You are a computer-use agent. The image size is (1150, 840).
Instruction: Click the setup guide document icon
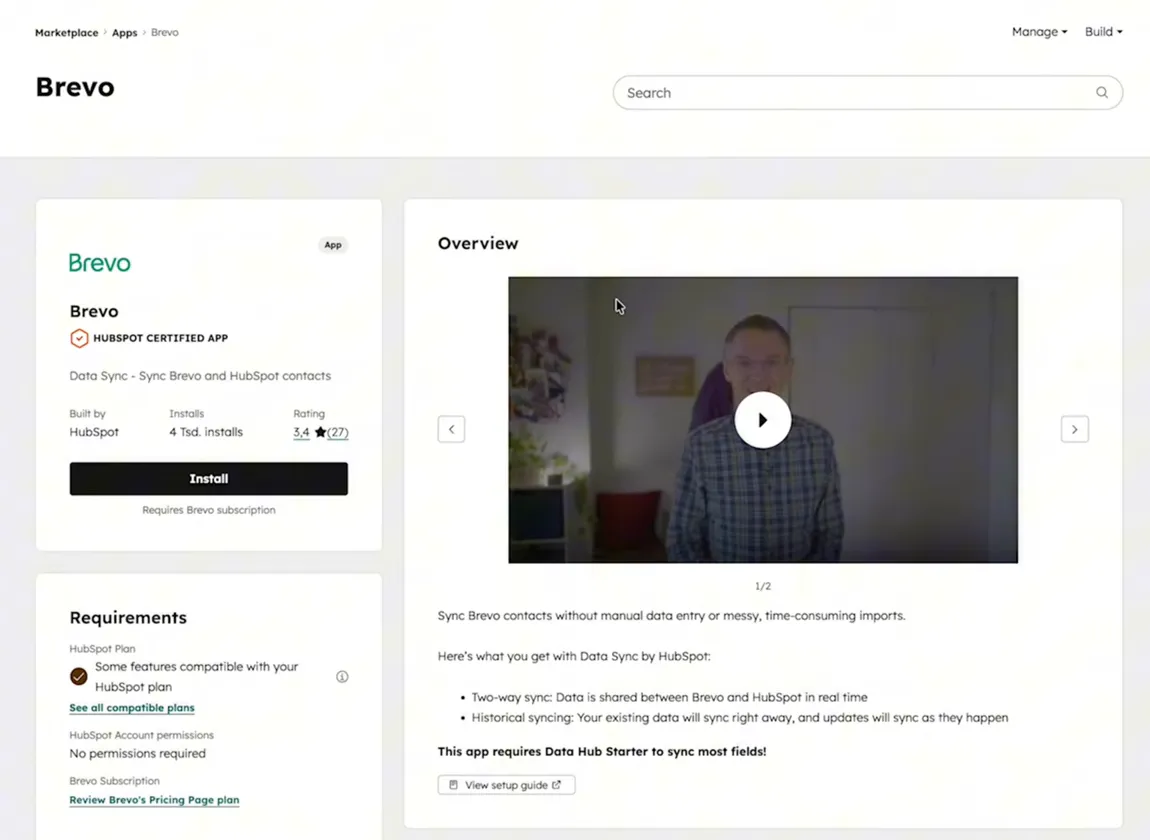[453, 785]
